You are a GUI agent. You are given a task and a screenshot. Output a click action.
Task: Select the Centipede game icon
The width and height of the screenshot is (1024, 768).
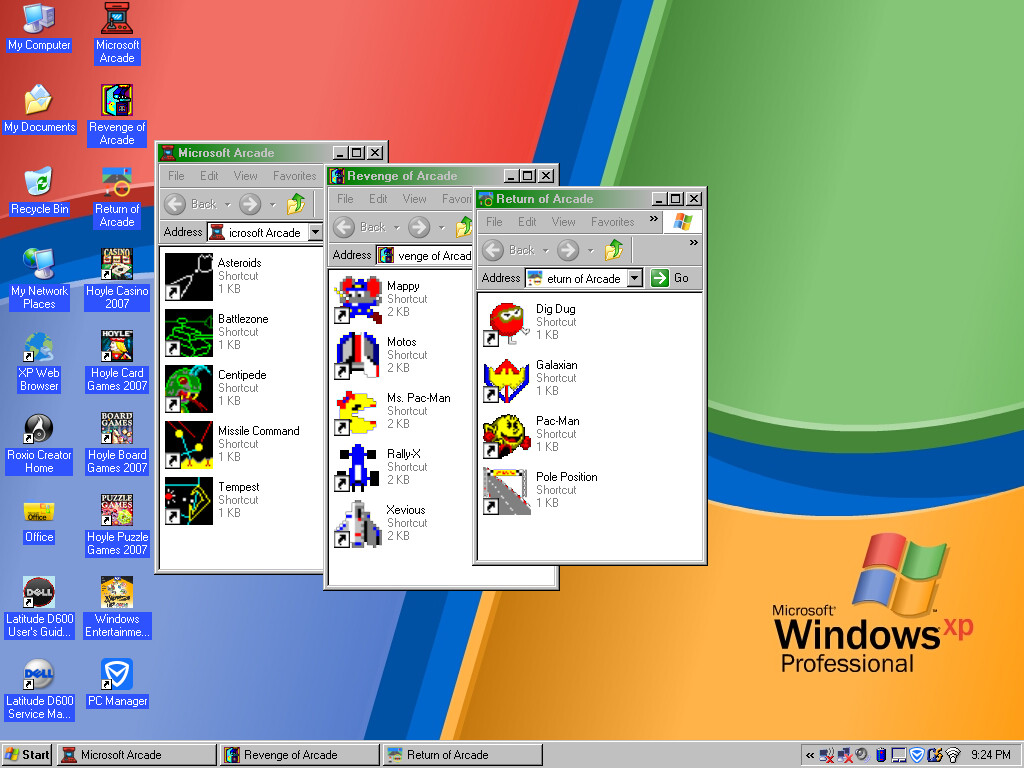click(x=189, y=389)
